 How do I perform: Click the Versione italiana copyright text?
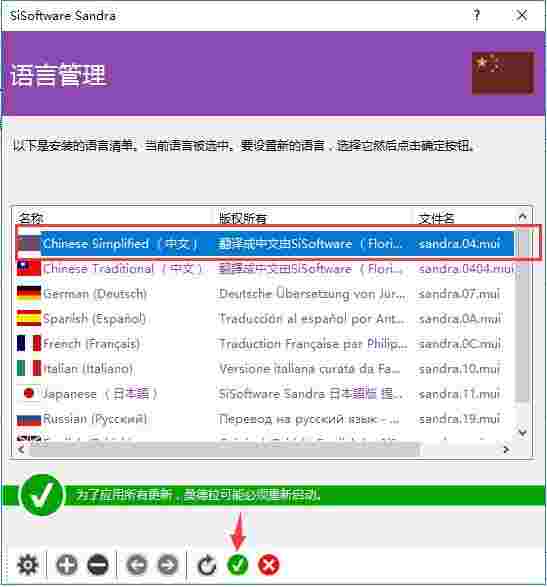coord(309,369)
